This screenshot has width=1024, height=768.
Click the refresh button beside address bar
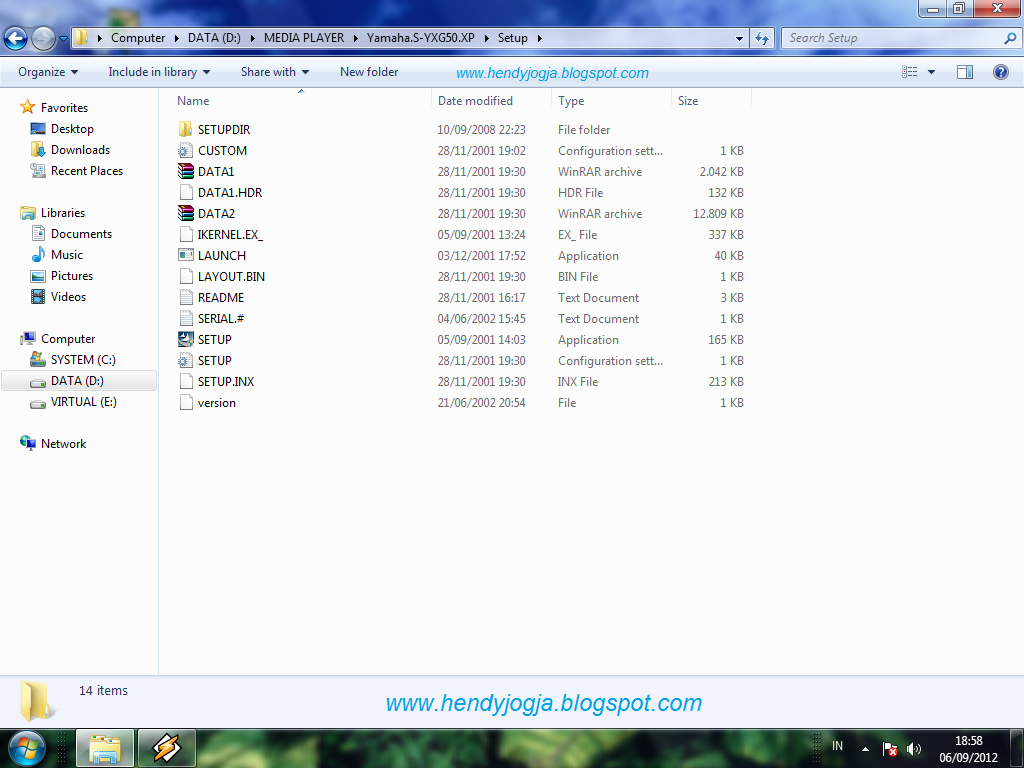pyautogui.click(x=761, y=38)
